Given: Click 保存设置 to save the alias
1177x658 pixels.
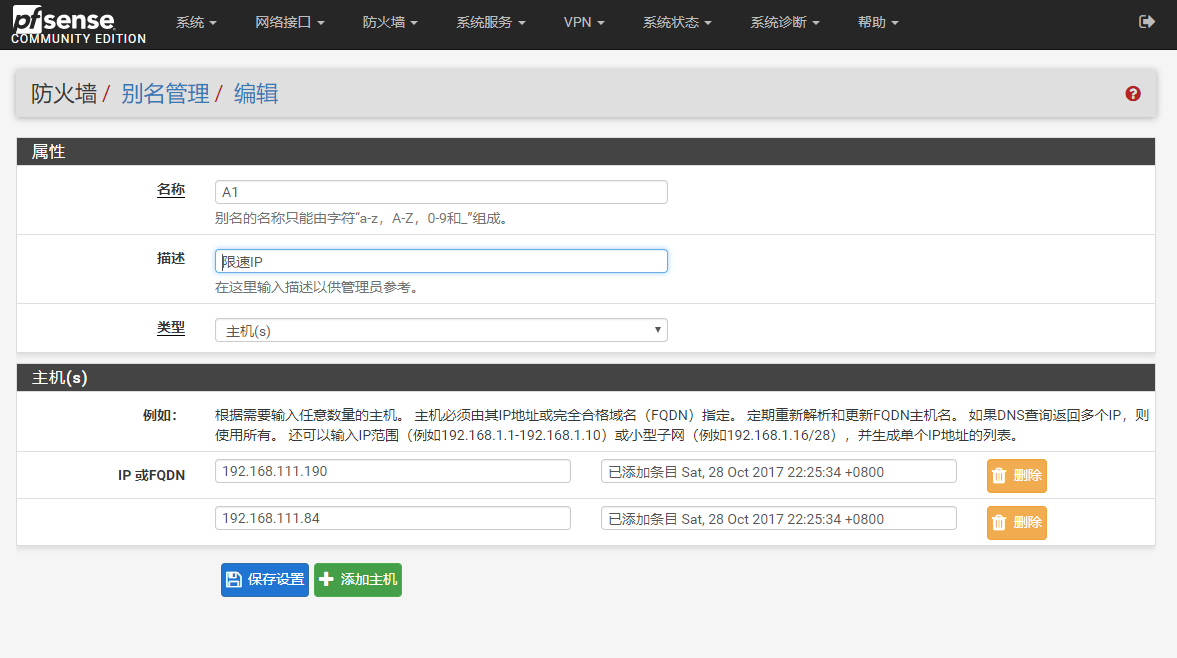Looking at the screenshot, I should (x=265, y=580).
